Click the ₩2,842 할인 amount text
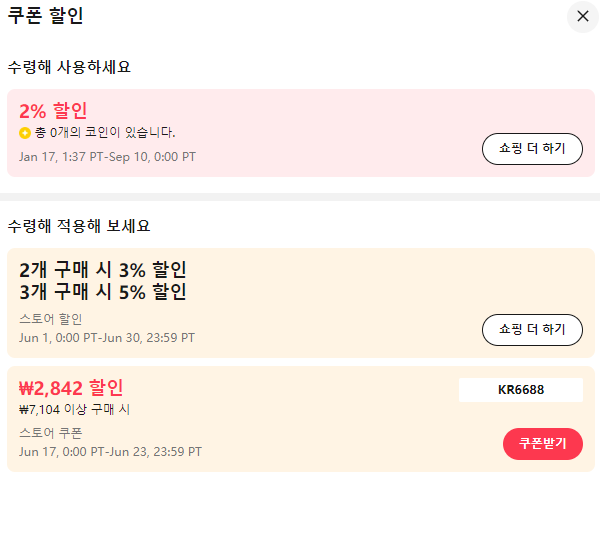 click(71, 388)
